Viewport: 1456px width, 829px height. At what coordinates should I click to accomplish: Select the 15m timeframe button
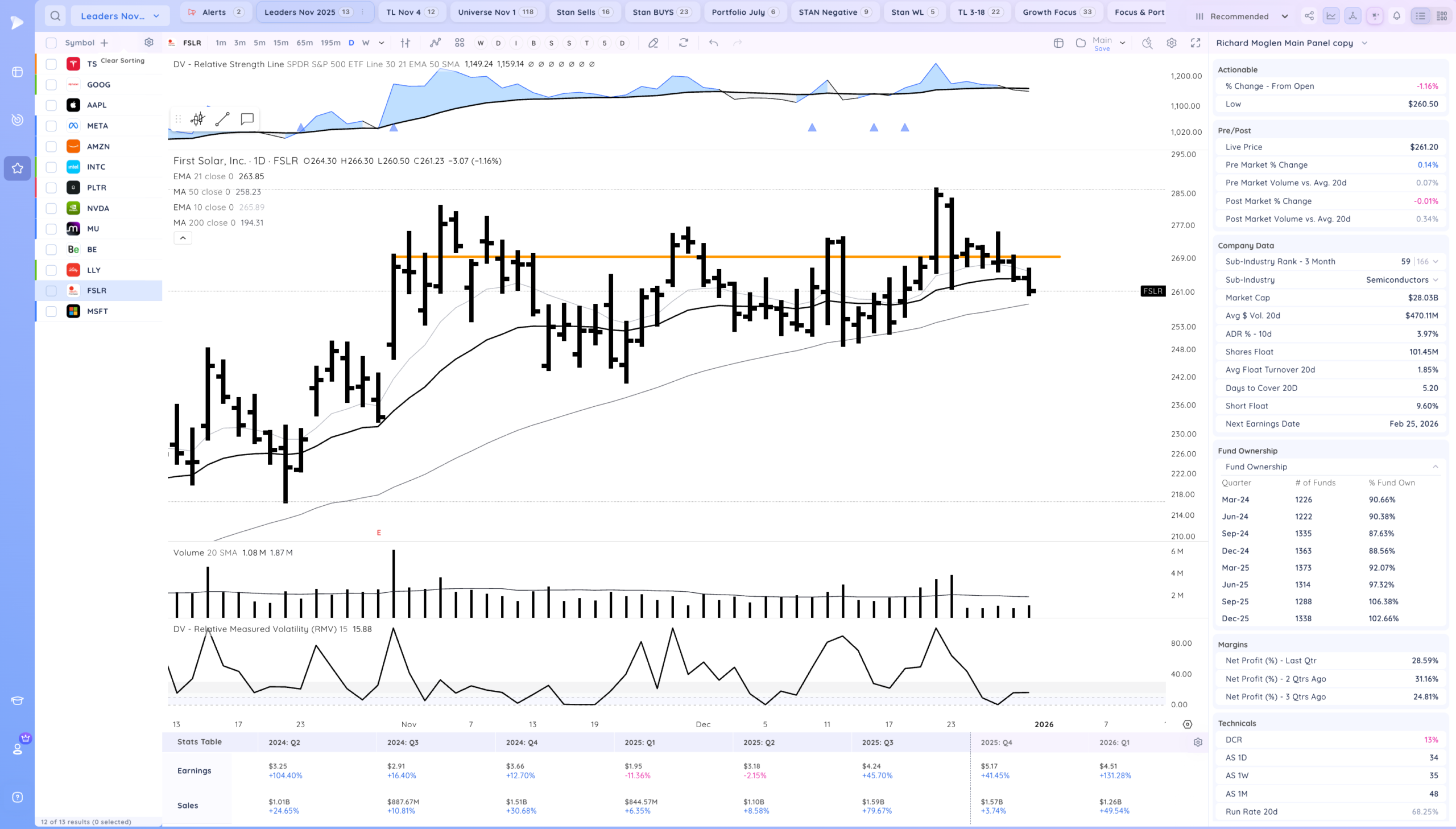click(x=280, y=43)
